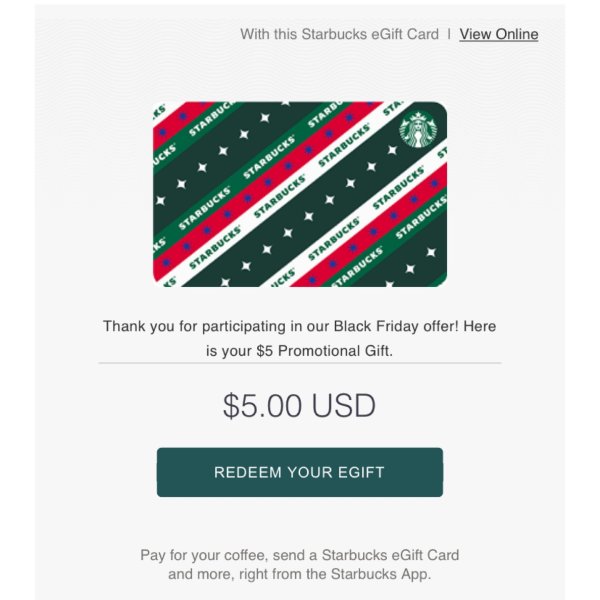
Task: Click the header text 'With this Starbucks eGift Card'
Action: click(x=339, y=34)
